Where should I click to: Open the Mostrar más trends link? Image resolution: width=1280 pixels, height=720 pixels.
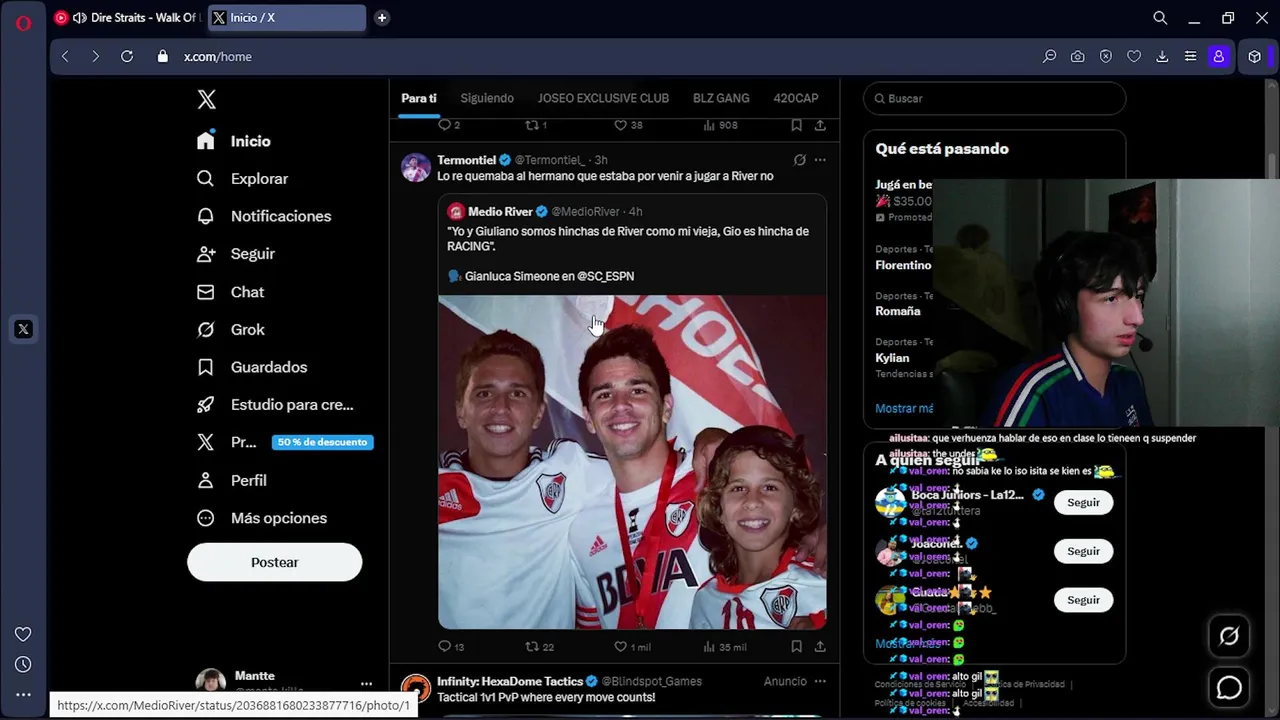pos(904,408)
